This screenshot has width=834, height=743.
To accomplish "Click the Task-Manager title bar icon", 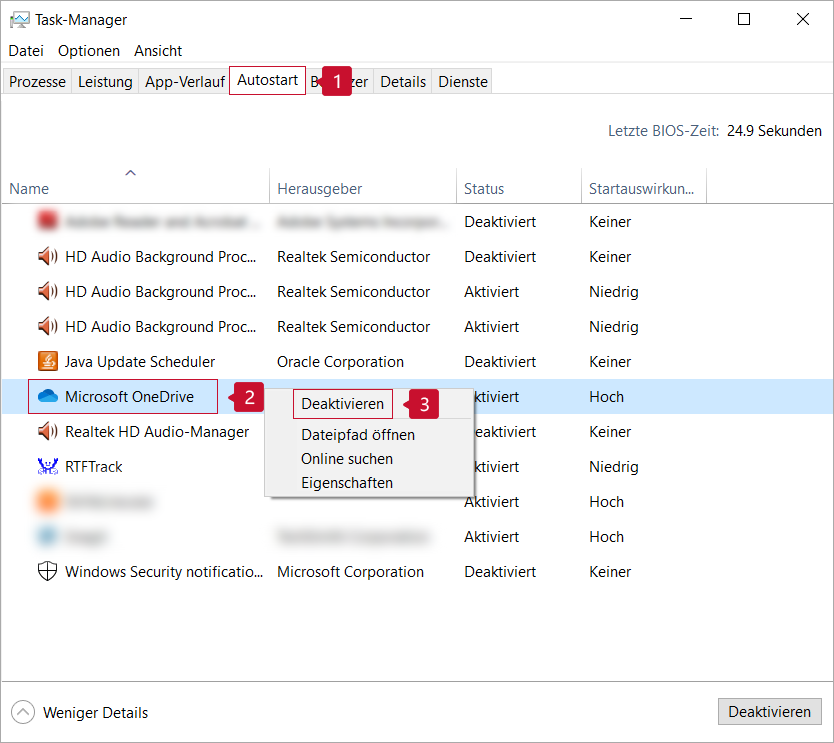I will pos(19,20).
